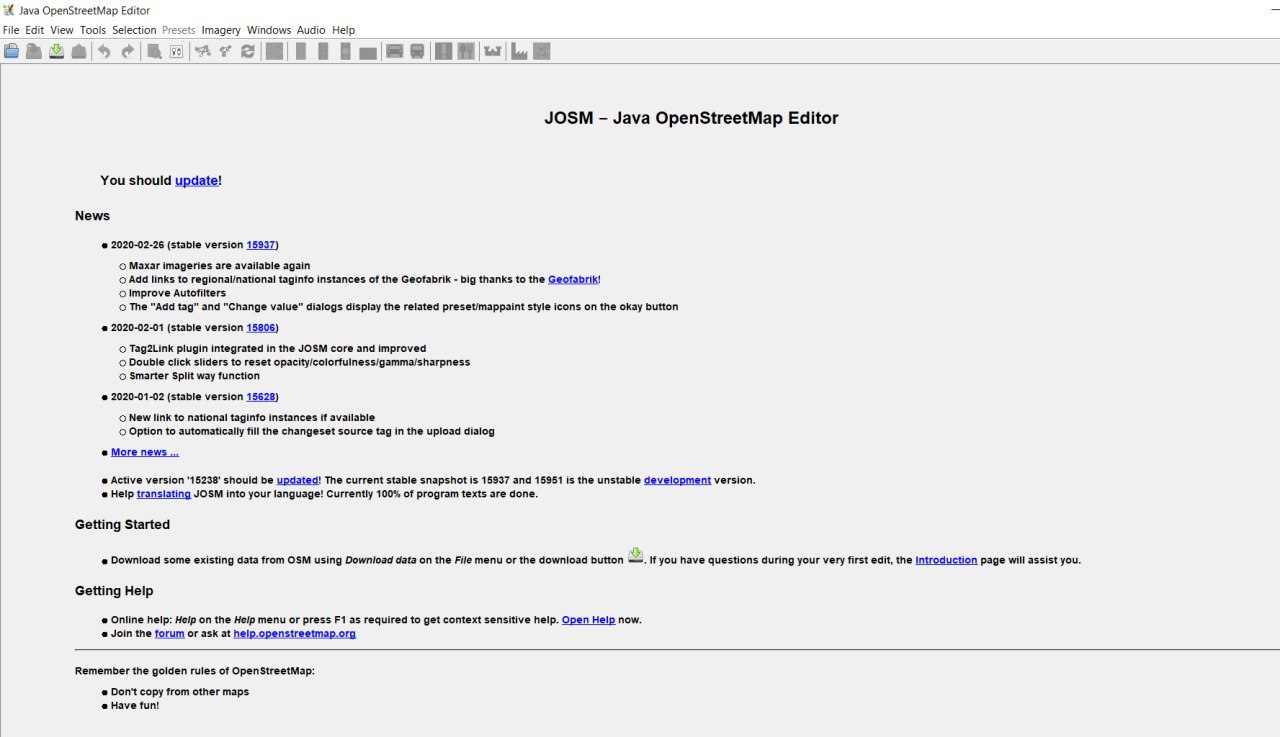1280x737 pixels.
Task: Click 'Don't copy from other maps' rule
Action: coord(180,692)
